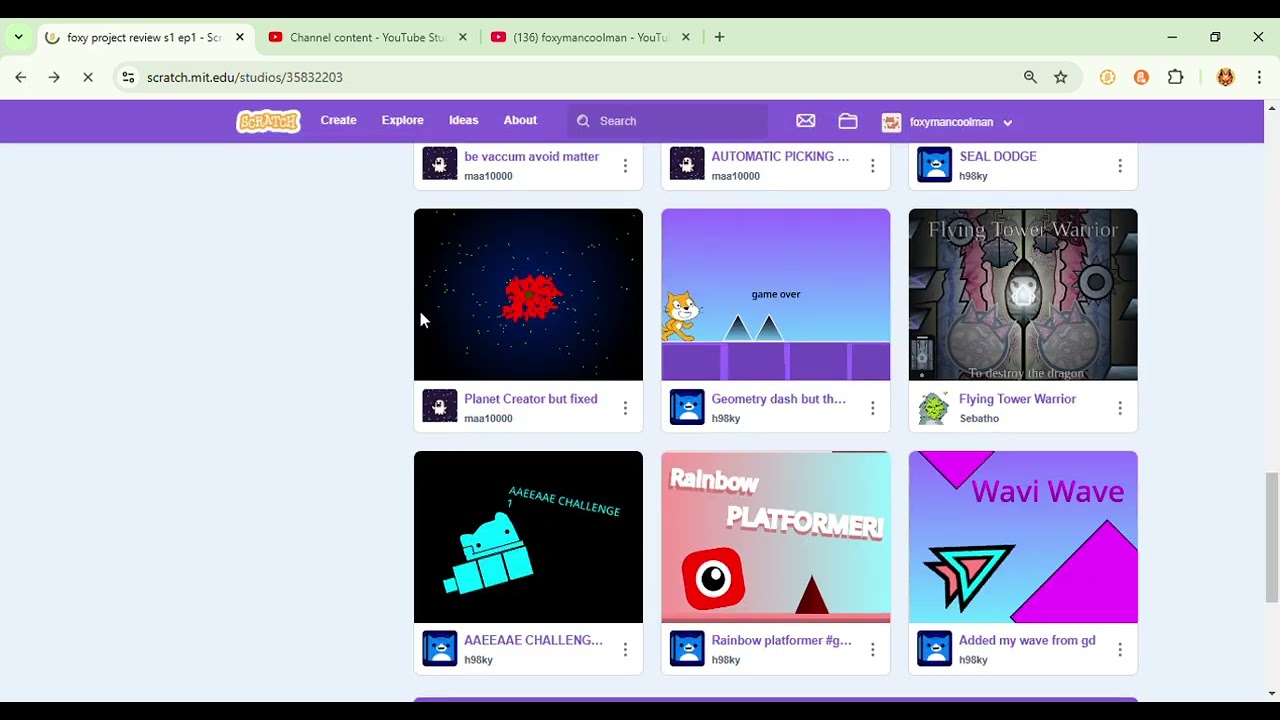Viewport: 1280px width, 720px height.
Task: Open the game over Geometry dash thumbnail
Action: click(x=775, y=295)
